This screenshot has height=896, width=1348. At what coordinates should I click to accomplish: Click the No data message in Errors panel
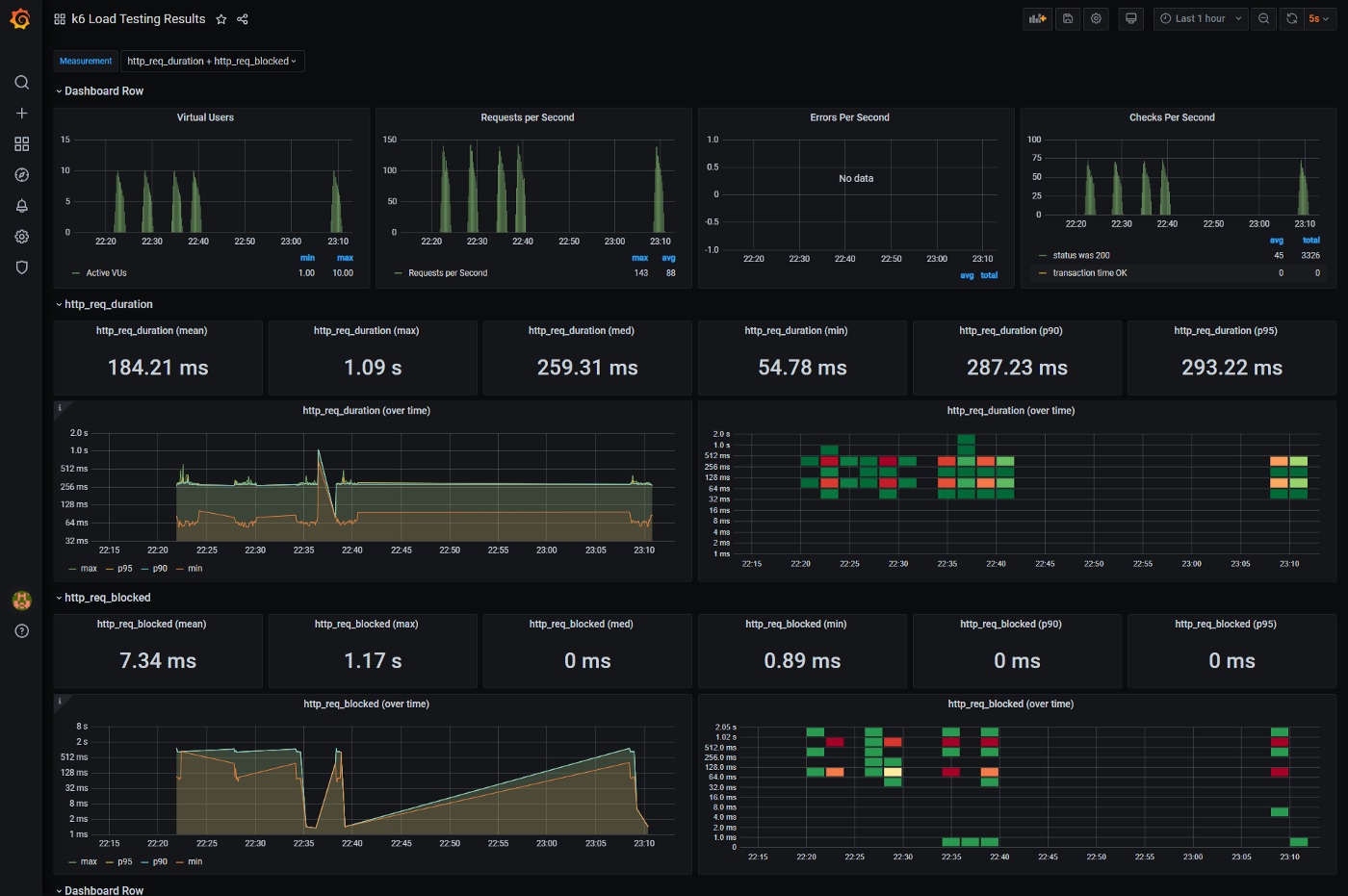click(x=856, y=179)
